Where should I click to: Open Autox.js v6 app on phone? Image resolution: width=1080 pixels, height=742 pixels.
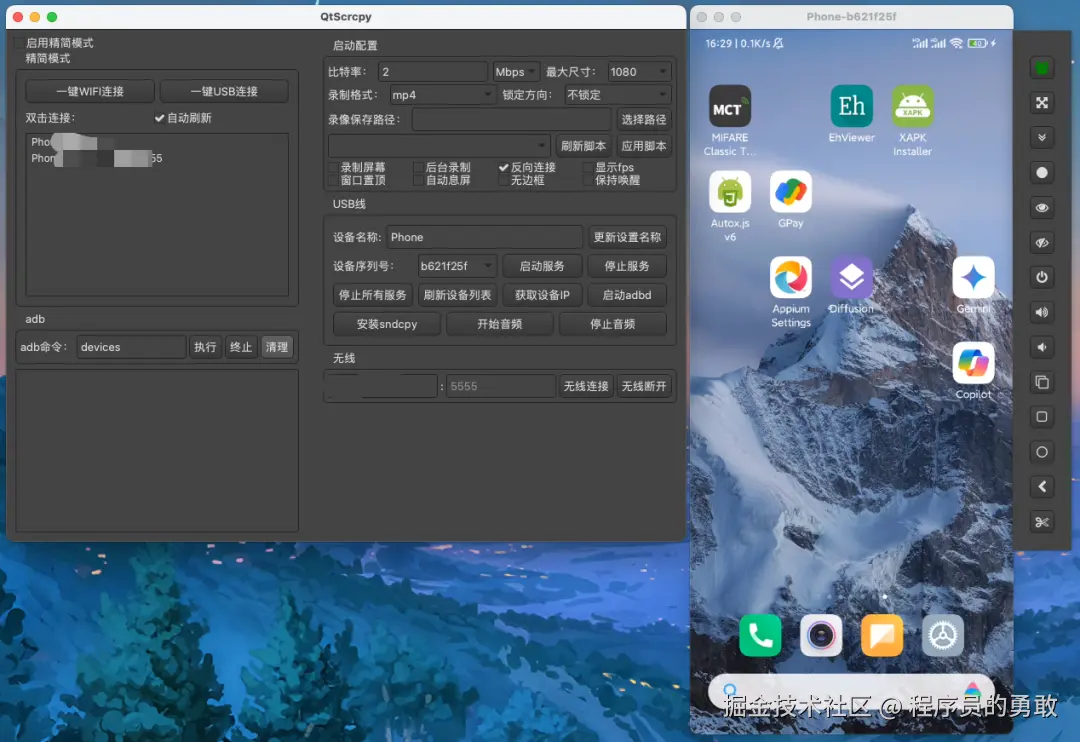tap(729, 192)
